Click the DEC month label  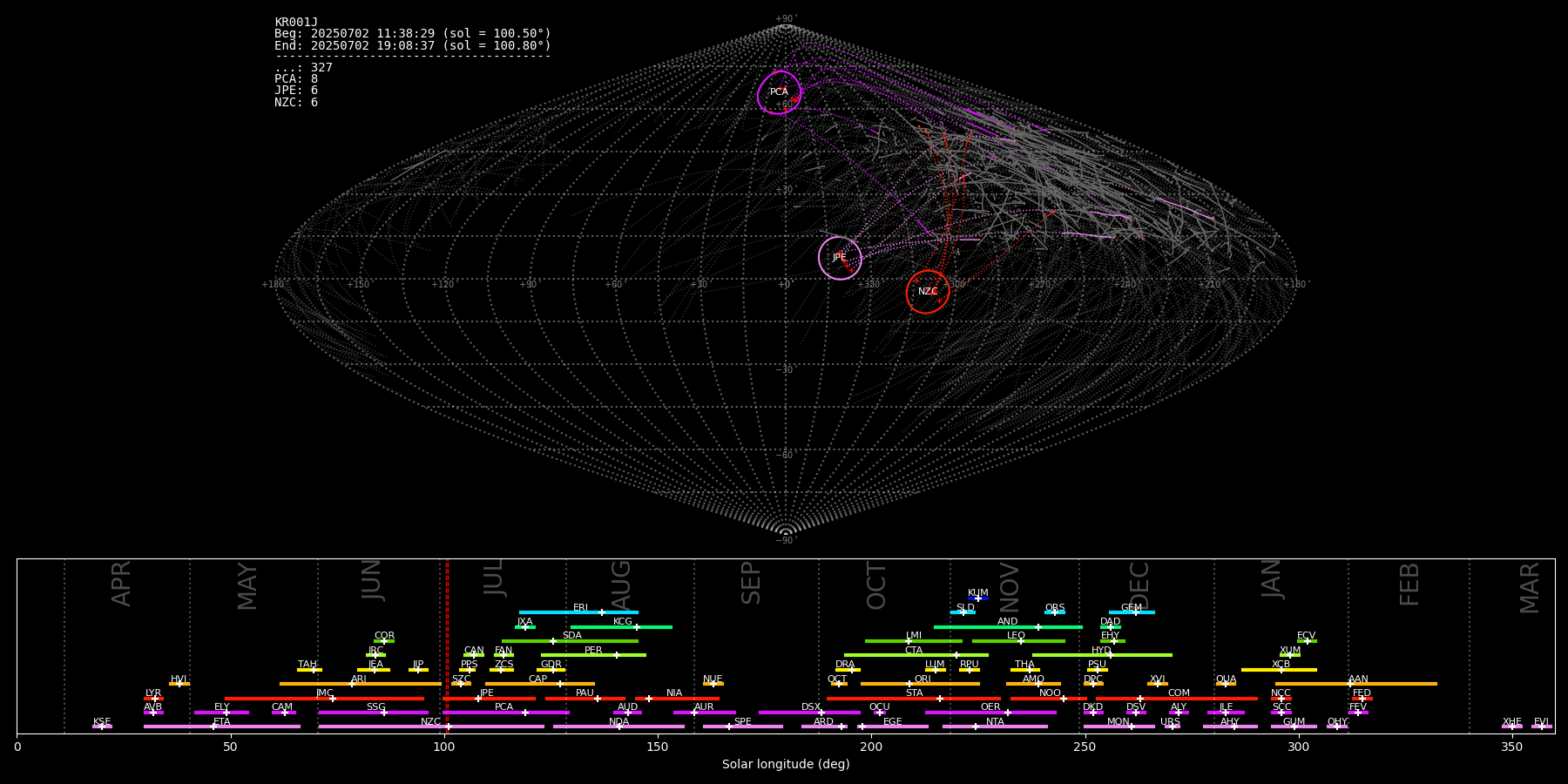(1139, 585)
